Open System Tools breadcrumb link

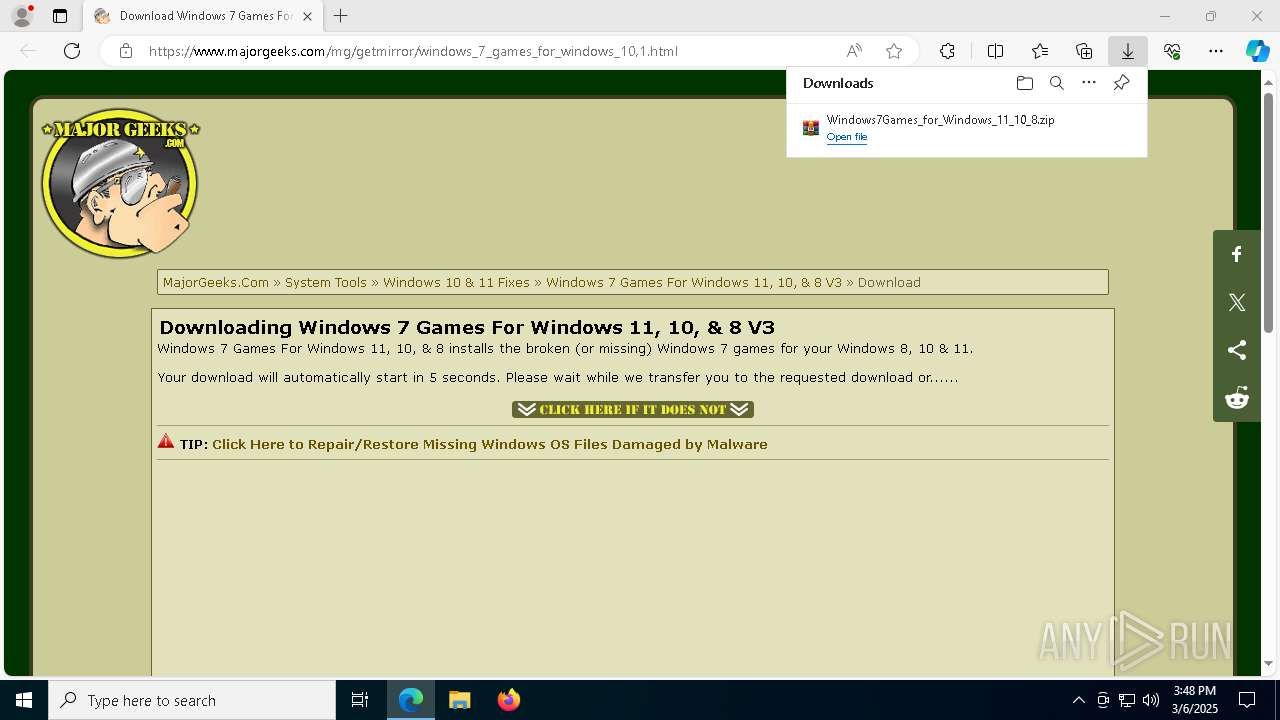click(x=326, y=282)
